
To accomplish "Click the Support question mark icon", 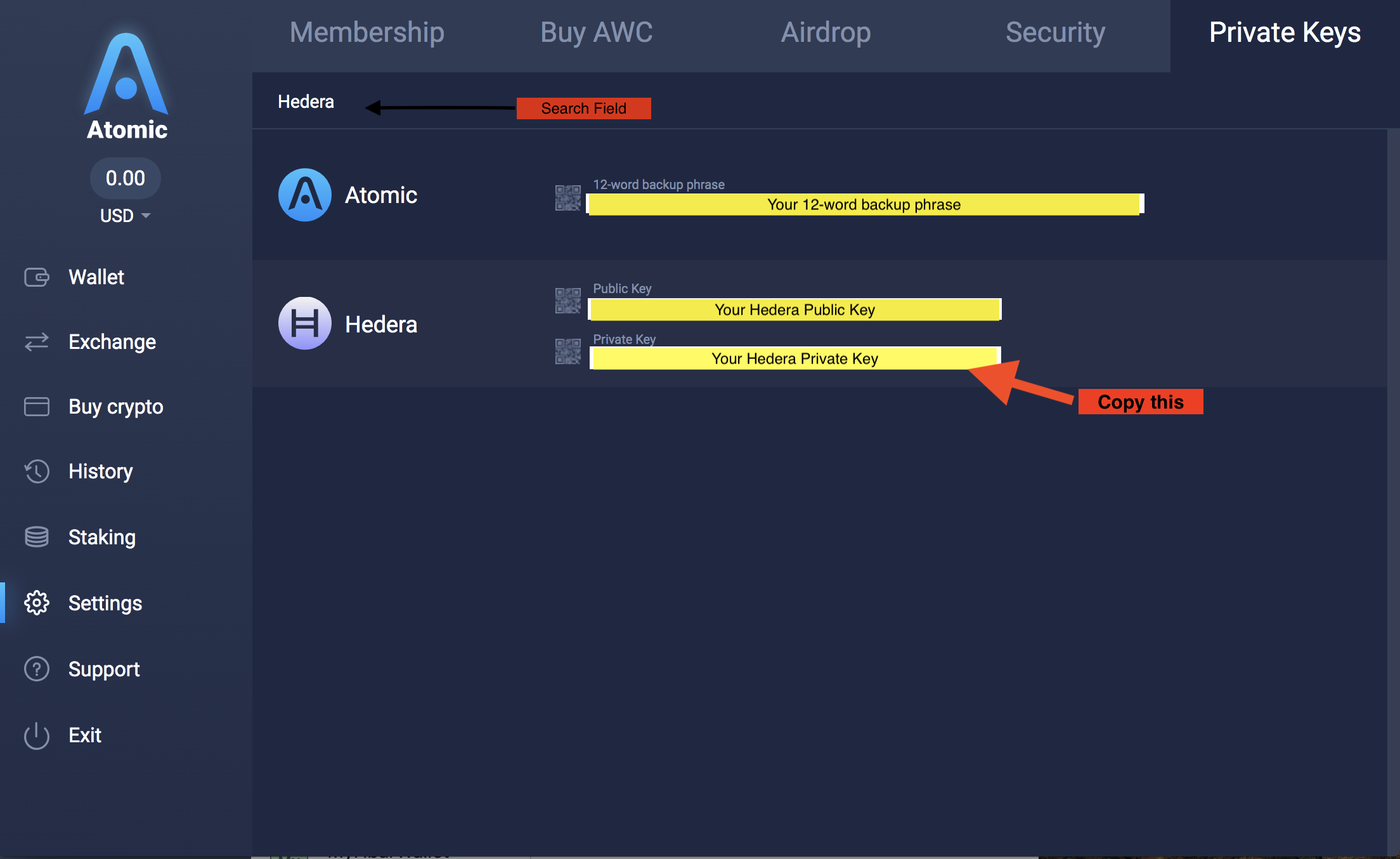I will 37,669.
